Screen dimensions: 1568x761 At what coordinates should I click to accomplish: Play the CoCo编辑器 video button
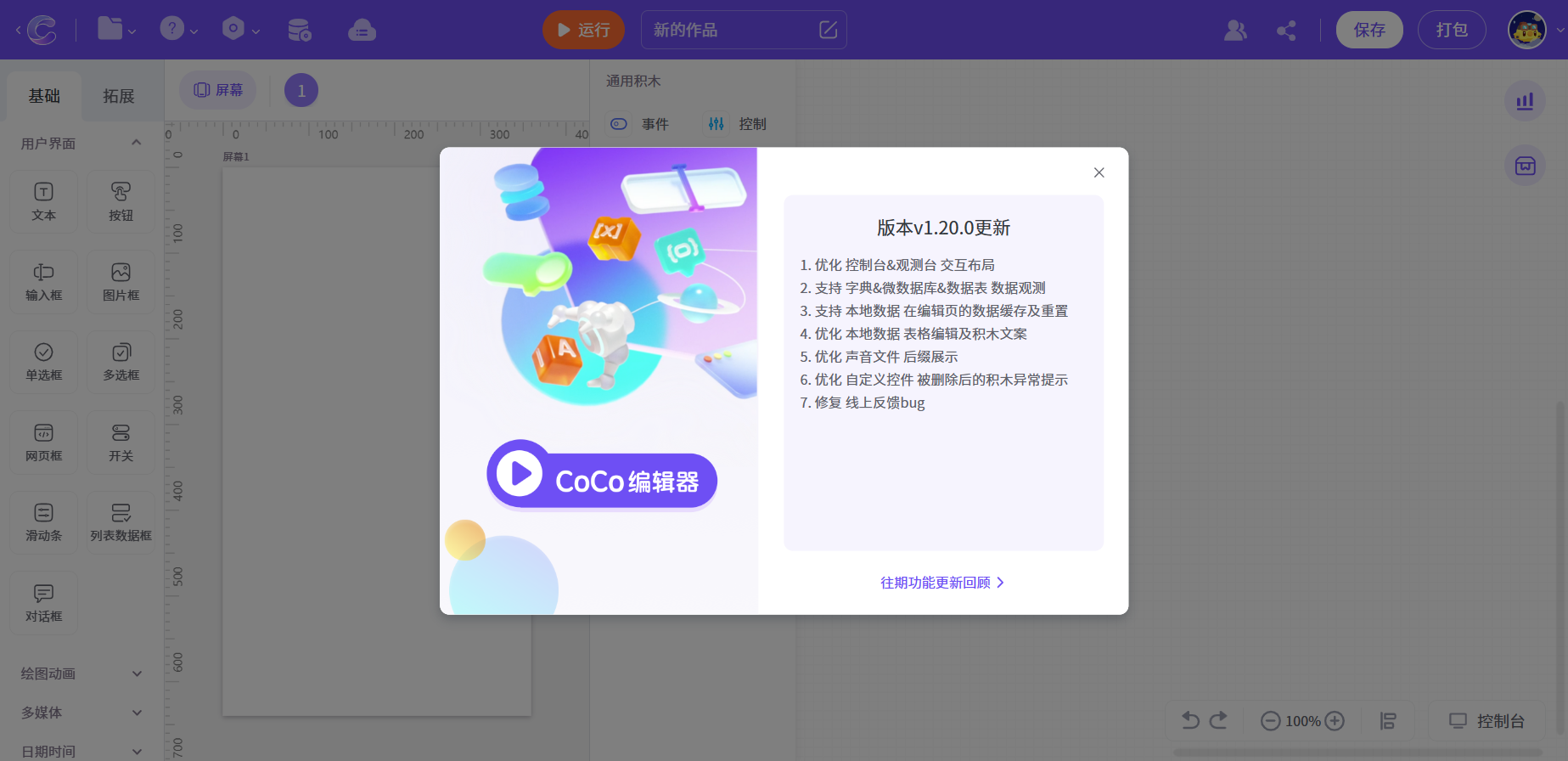602,475
